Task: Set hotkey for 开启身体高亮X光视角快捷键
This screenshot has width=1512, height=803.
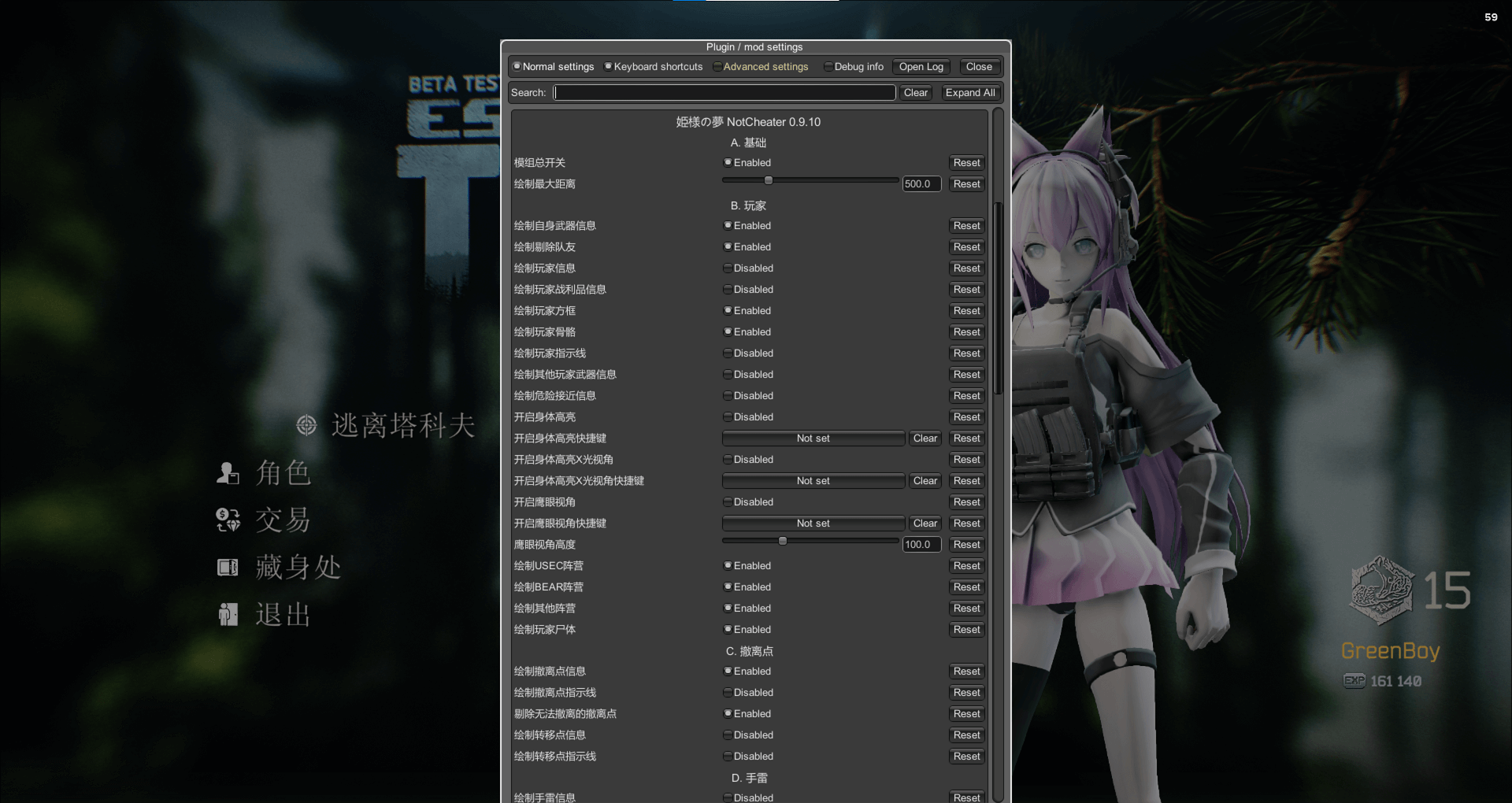Action: click(x=813, y=480)
